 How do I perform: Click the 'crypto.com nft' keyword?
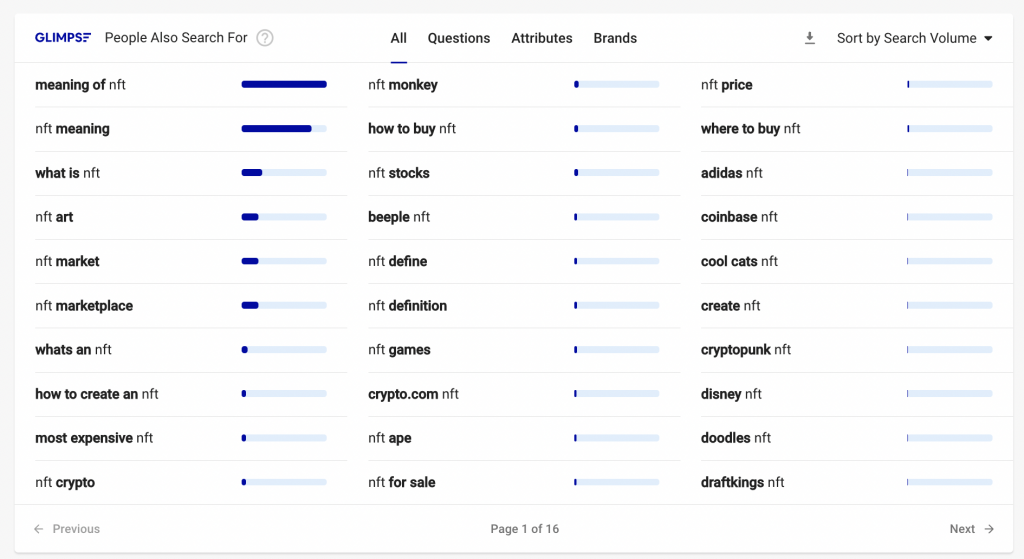coord(413,394)
